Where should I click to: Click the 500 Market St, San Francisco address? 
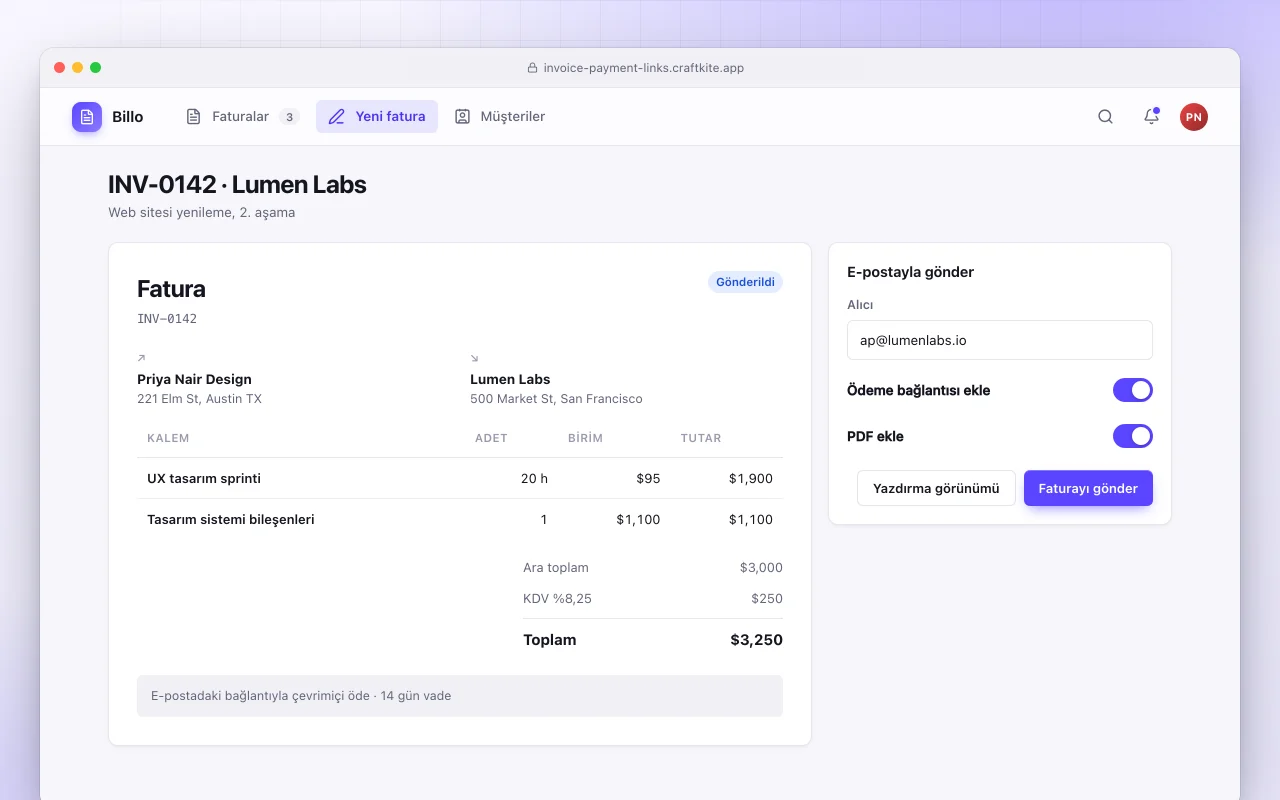click(x=556, y=398)
